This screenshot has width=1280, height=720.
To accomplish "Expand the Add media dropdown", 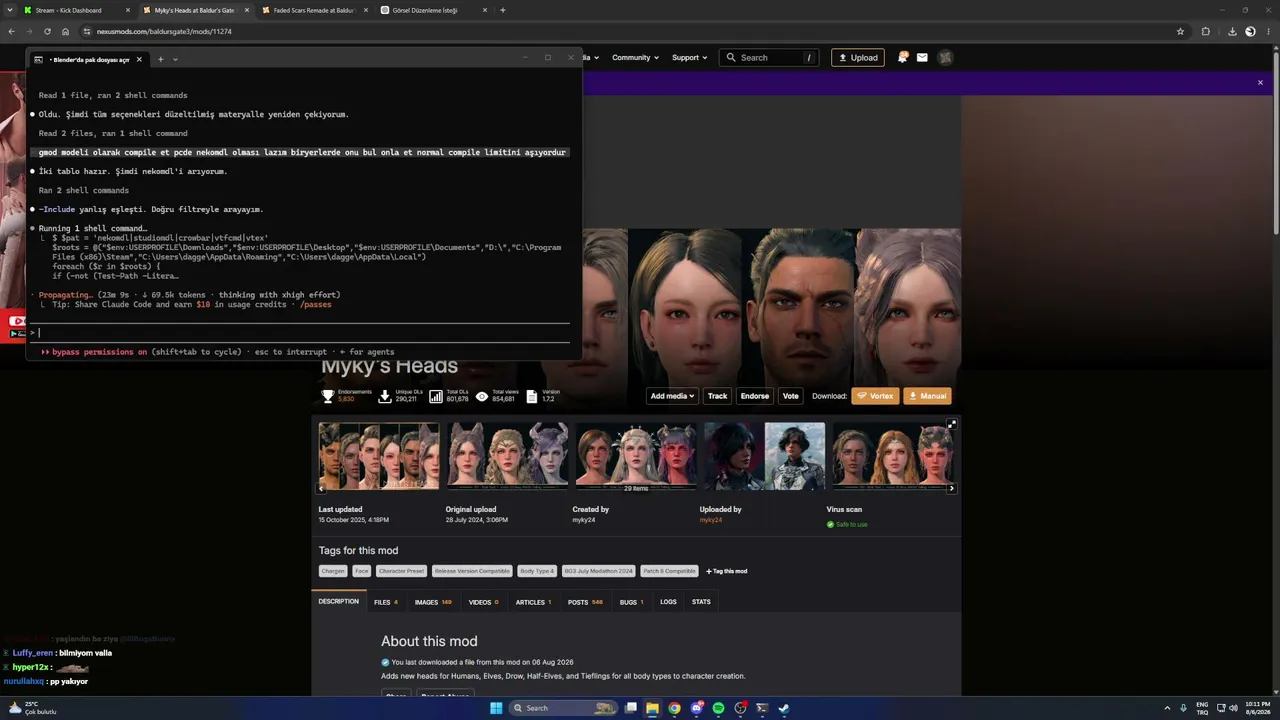I will coord(672,396).
